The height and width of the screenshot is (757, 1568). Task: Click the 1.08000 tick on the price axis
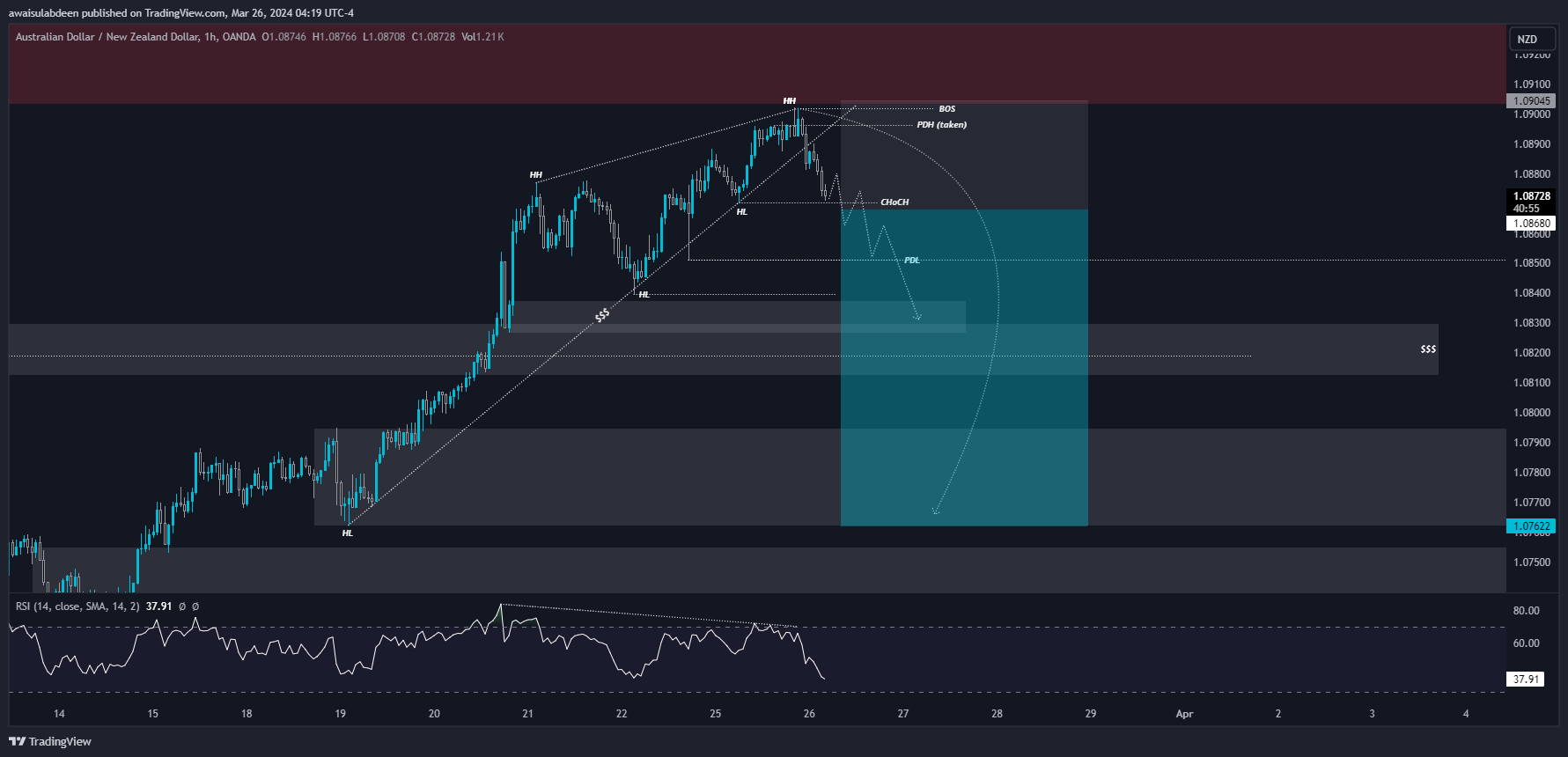point(1532,413)
